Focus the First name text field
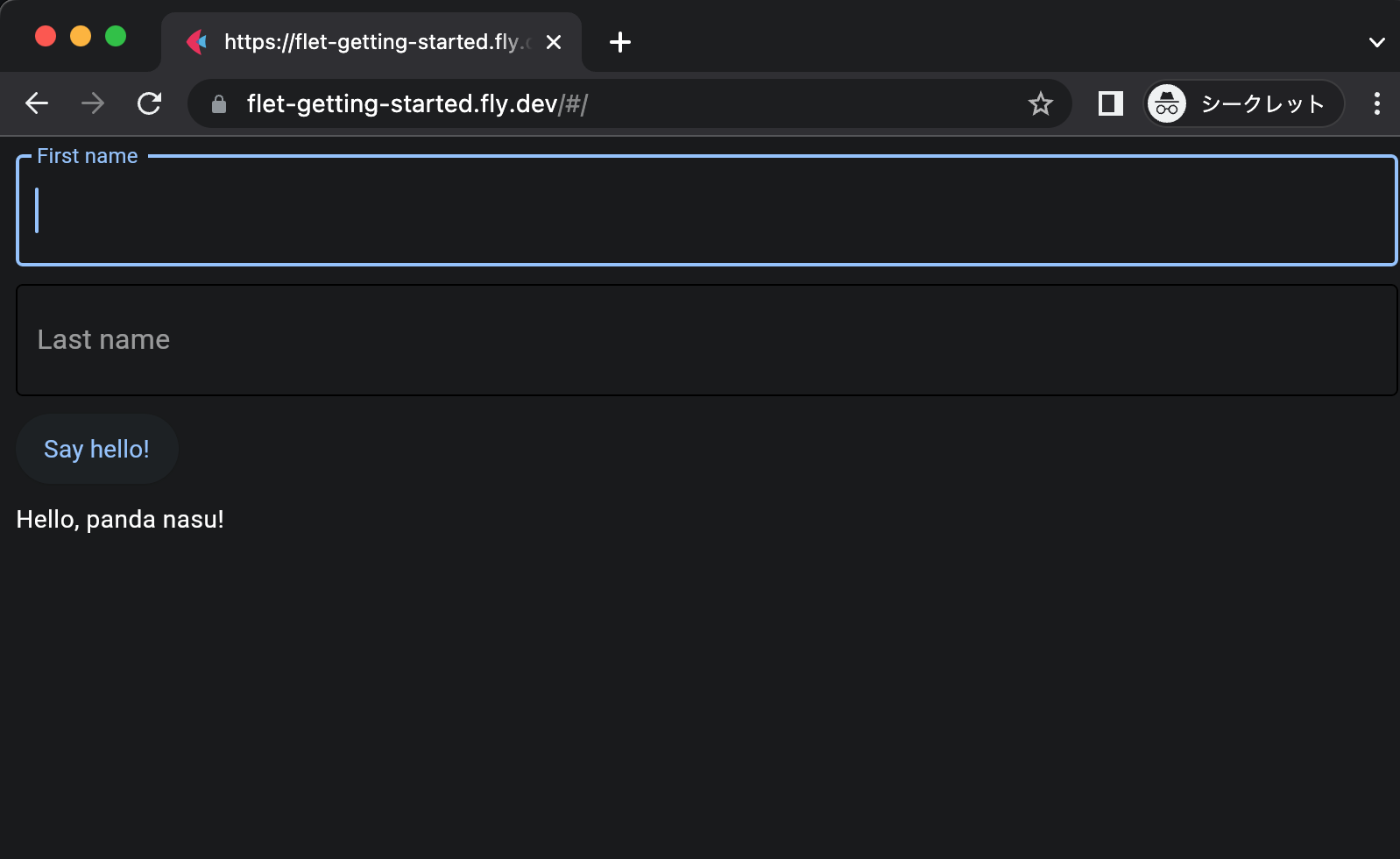Screen dimensions: 1400x859 pos(706,211)
